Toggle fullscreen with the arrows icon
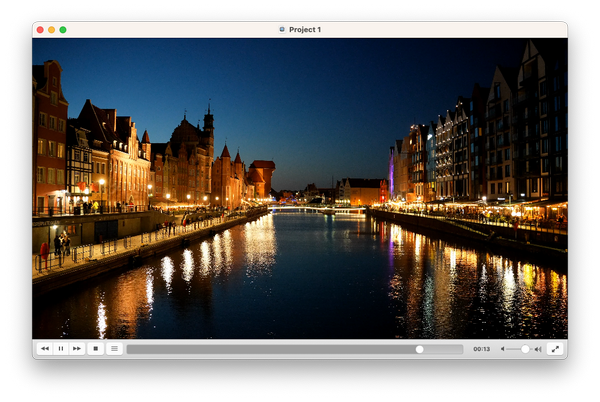The height and width of the screenshot is (402, 600). click(555, 349)
